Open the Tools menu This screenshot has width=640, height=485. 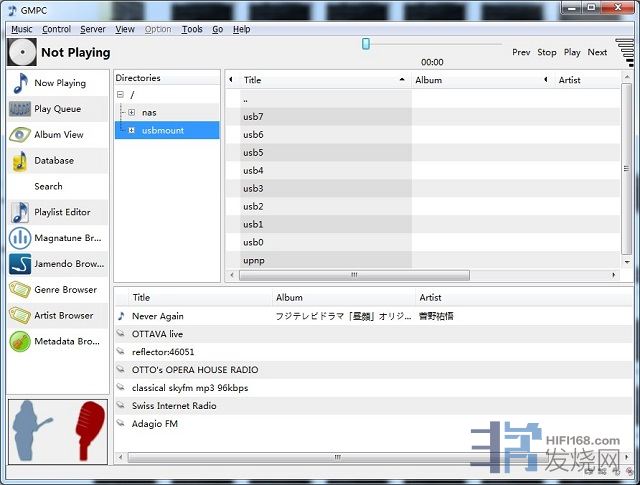tap(192, 30)
